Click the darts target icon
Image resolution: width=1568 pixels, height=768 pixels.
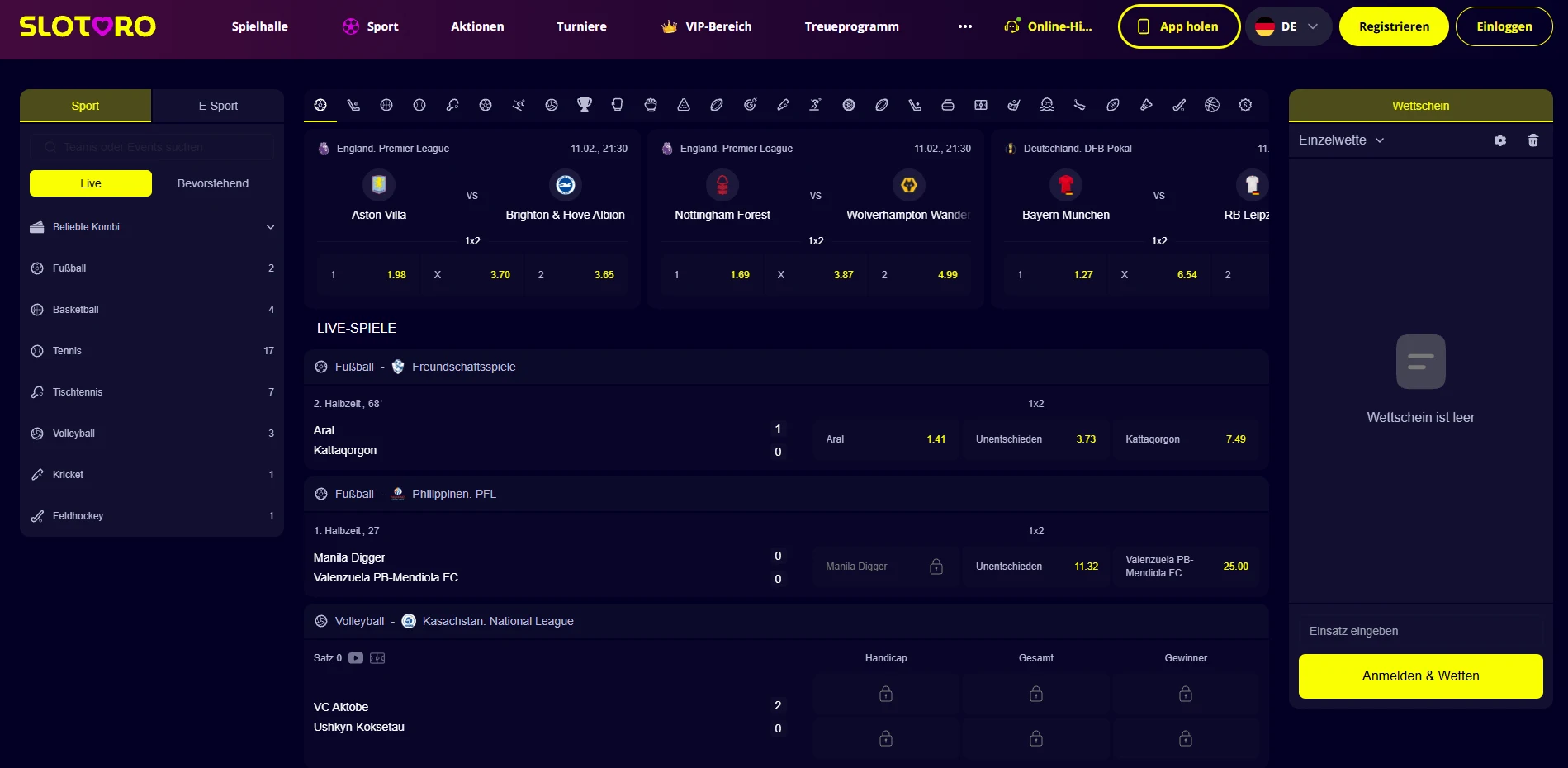(x=750, y=105)
